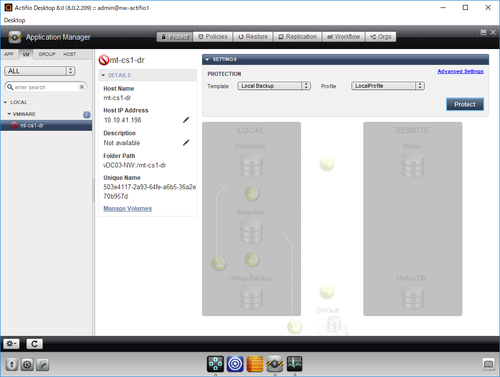Clear the search field with X
The height and width of the screenshot is (377, 500).
(82, 87)
